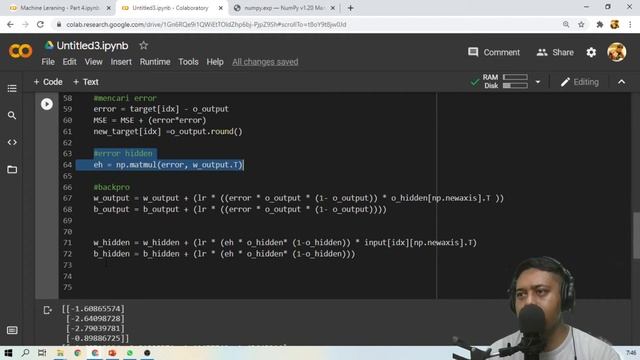Open the Insert menu
This screenshot has height=360, width=640.
coord(121,62)
